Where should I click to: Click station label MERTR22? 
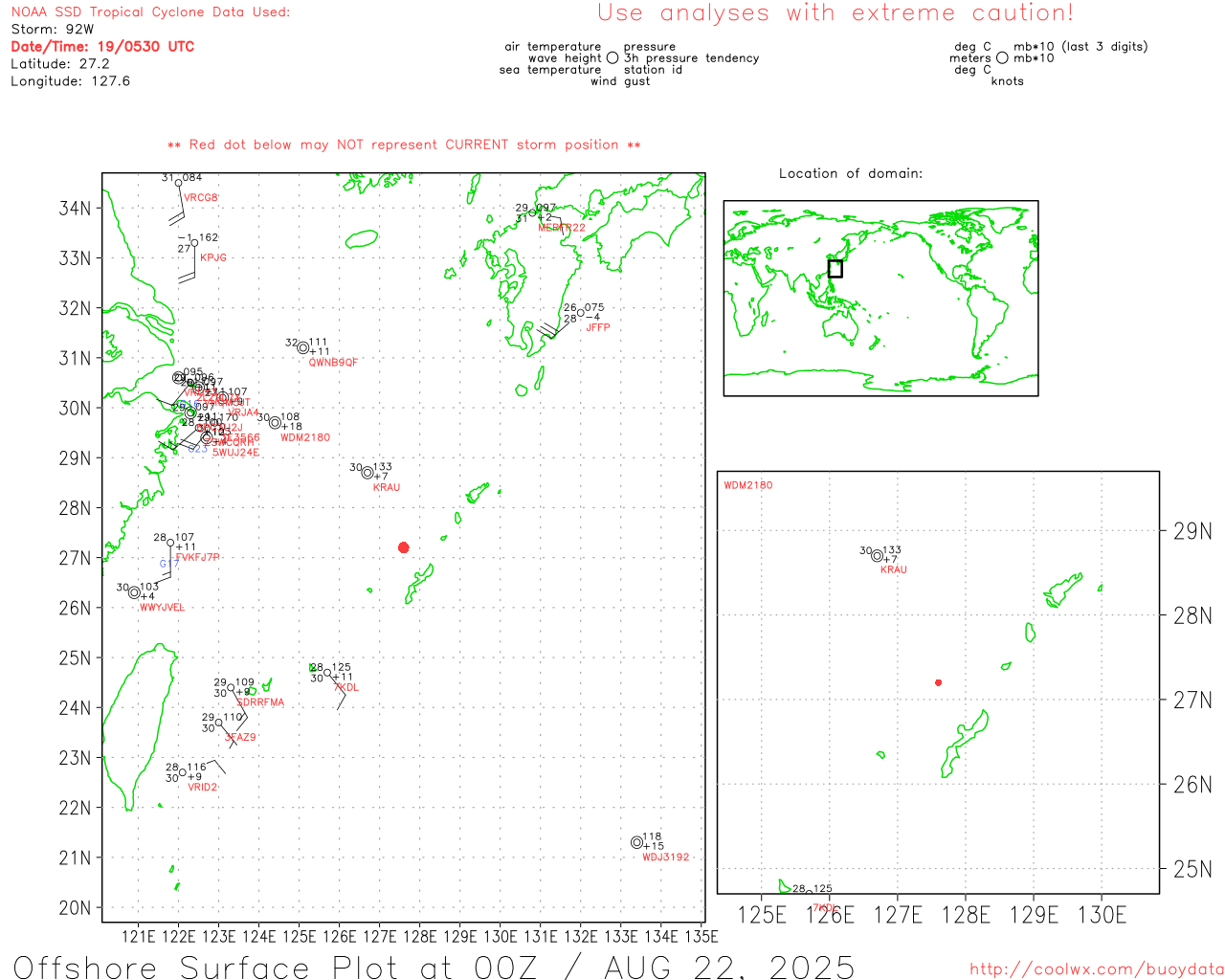562,228
